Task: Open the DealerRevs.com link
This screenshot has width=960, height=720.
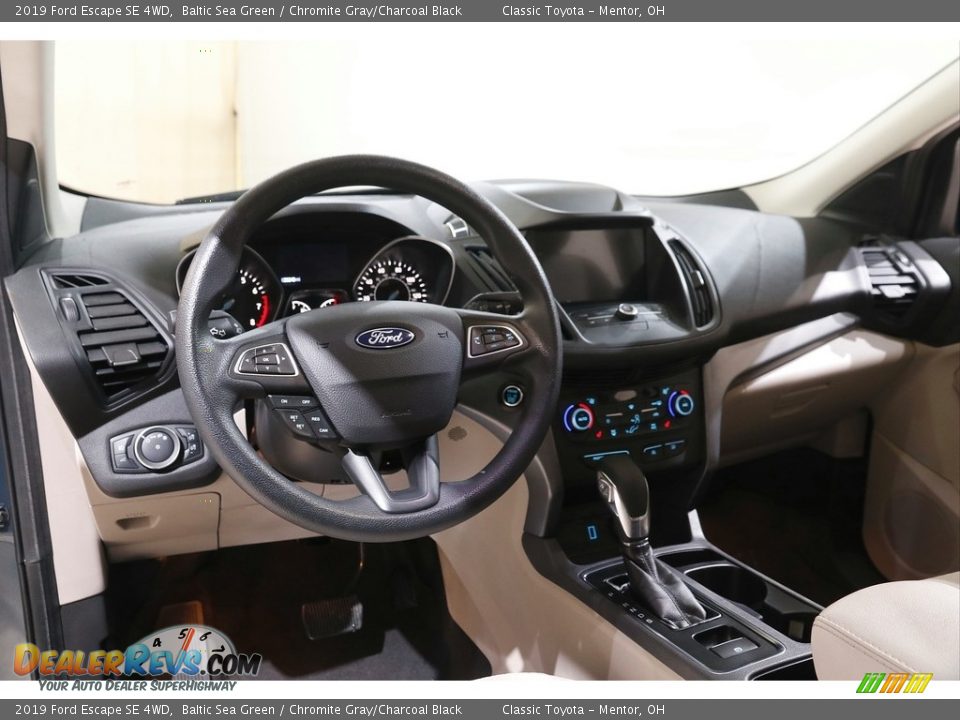Action: coord(120,657)
